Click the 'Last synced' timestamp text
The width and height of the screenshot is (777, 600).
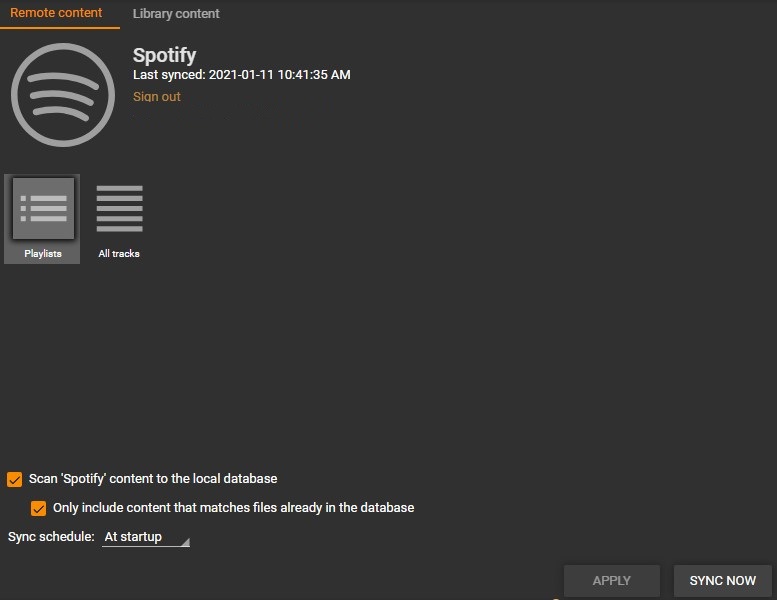(x=241, y=75)
